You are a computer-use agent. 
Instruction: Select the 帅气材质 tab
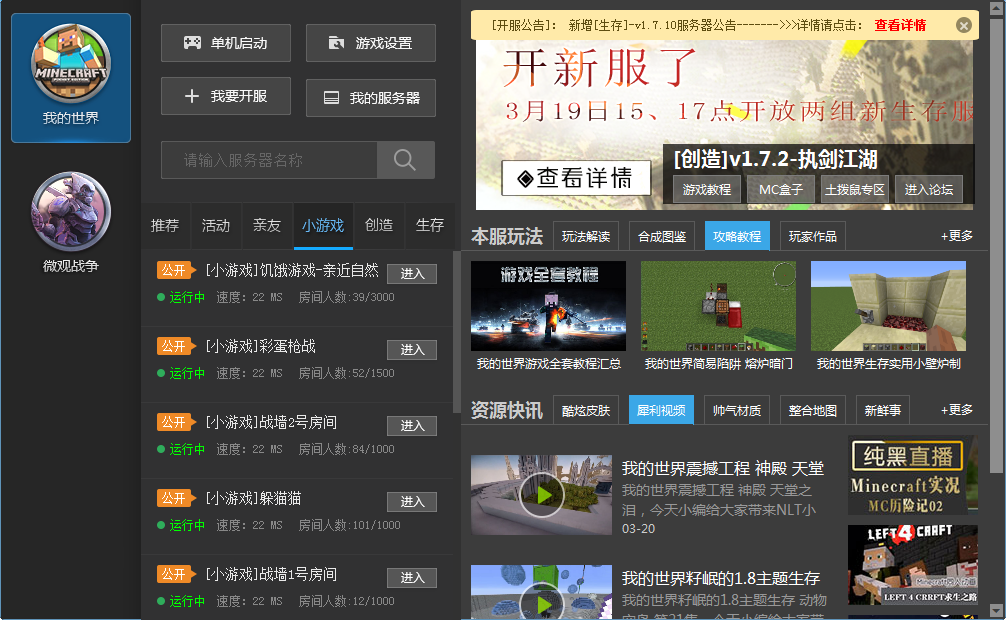click(737, 410)
